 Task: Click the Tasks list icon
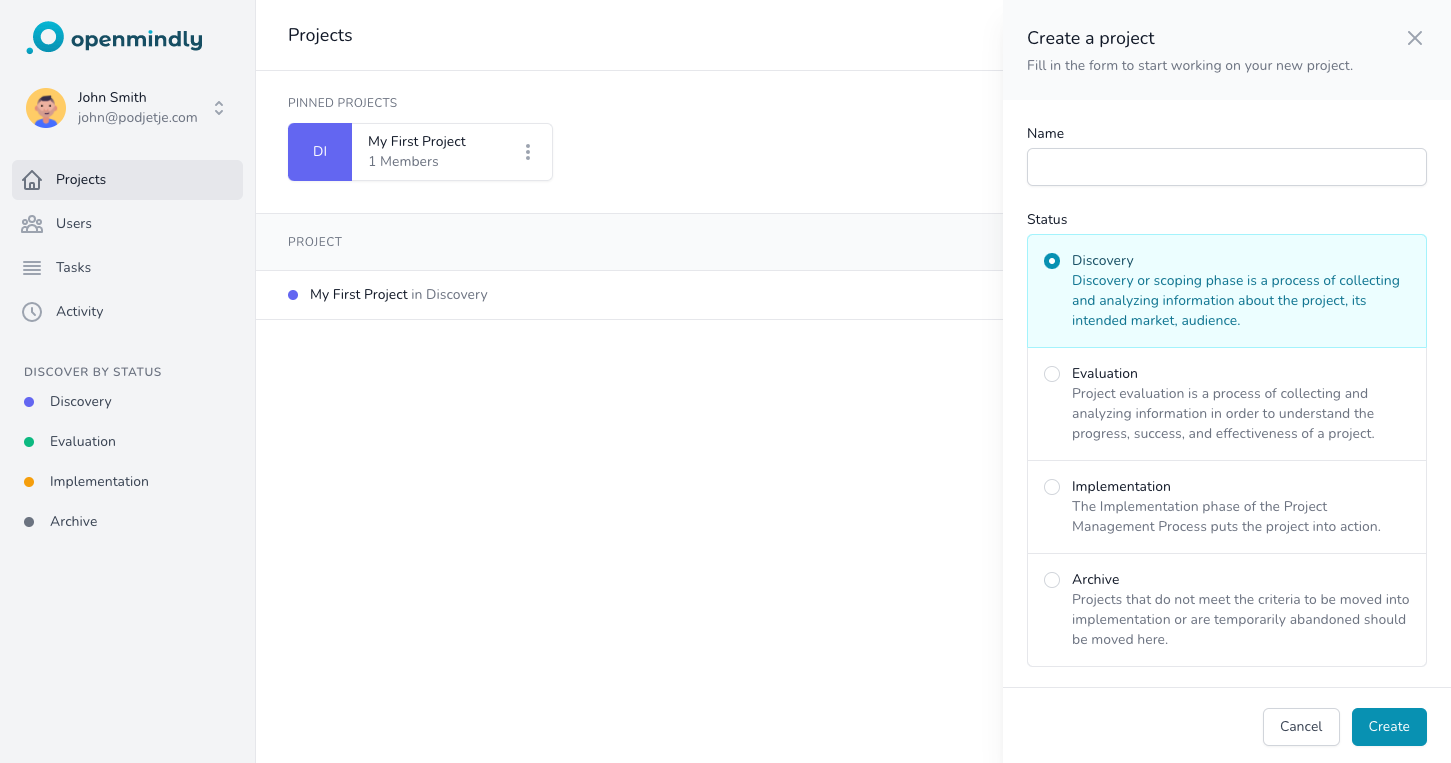point(32,268)
